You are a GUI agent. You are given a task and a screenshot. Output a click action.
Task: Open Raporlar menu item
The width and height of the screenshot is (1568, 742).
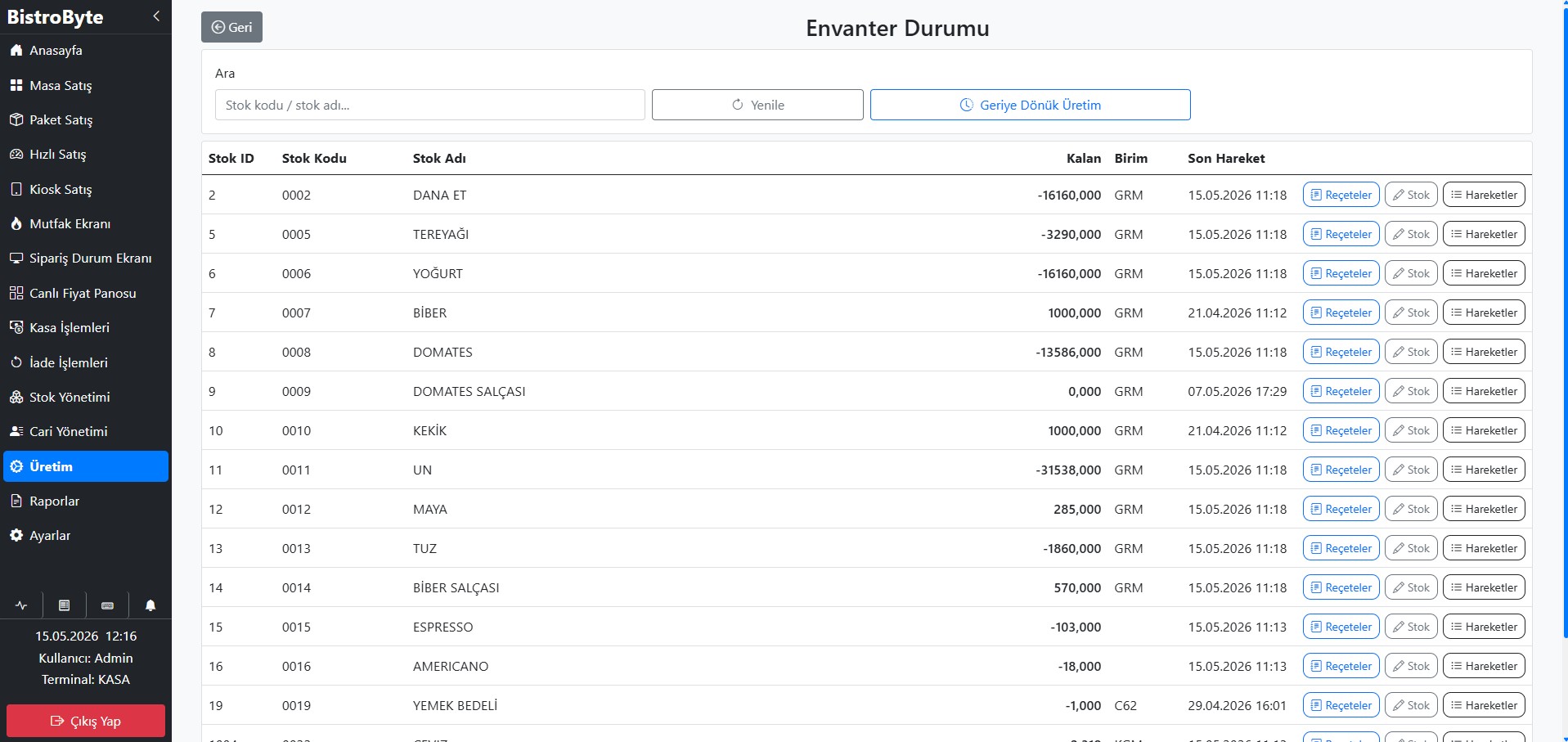tap(86, 501)
